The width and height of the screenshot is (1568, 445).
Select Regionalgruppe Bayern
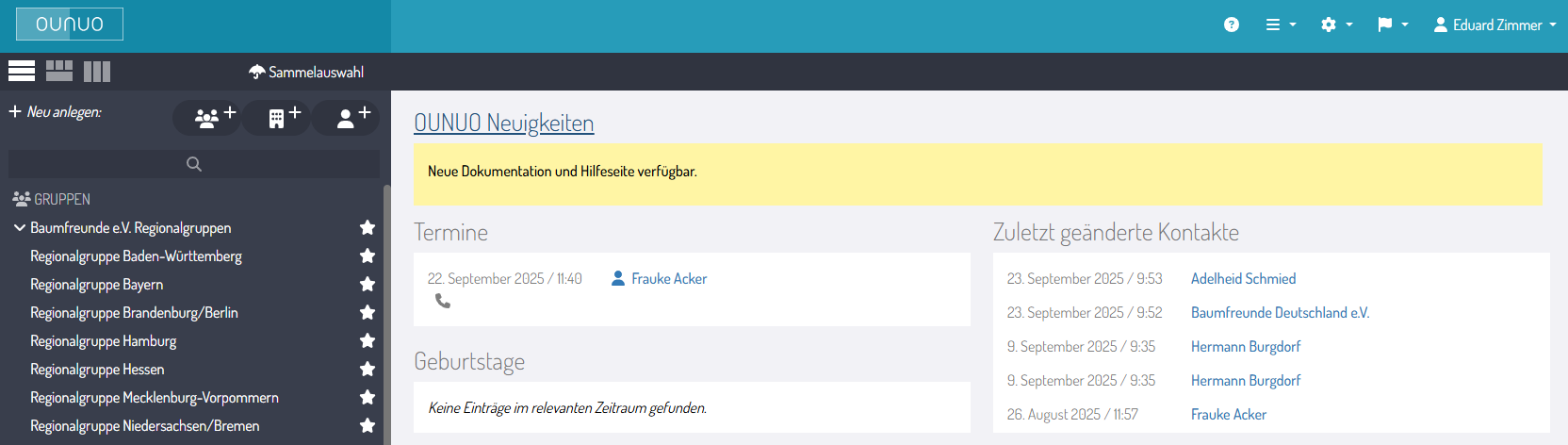click(x=96, y=285)
